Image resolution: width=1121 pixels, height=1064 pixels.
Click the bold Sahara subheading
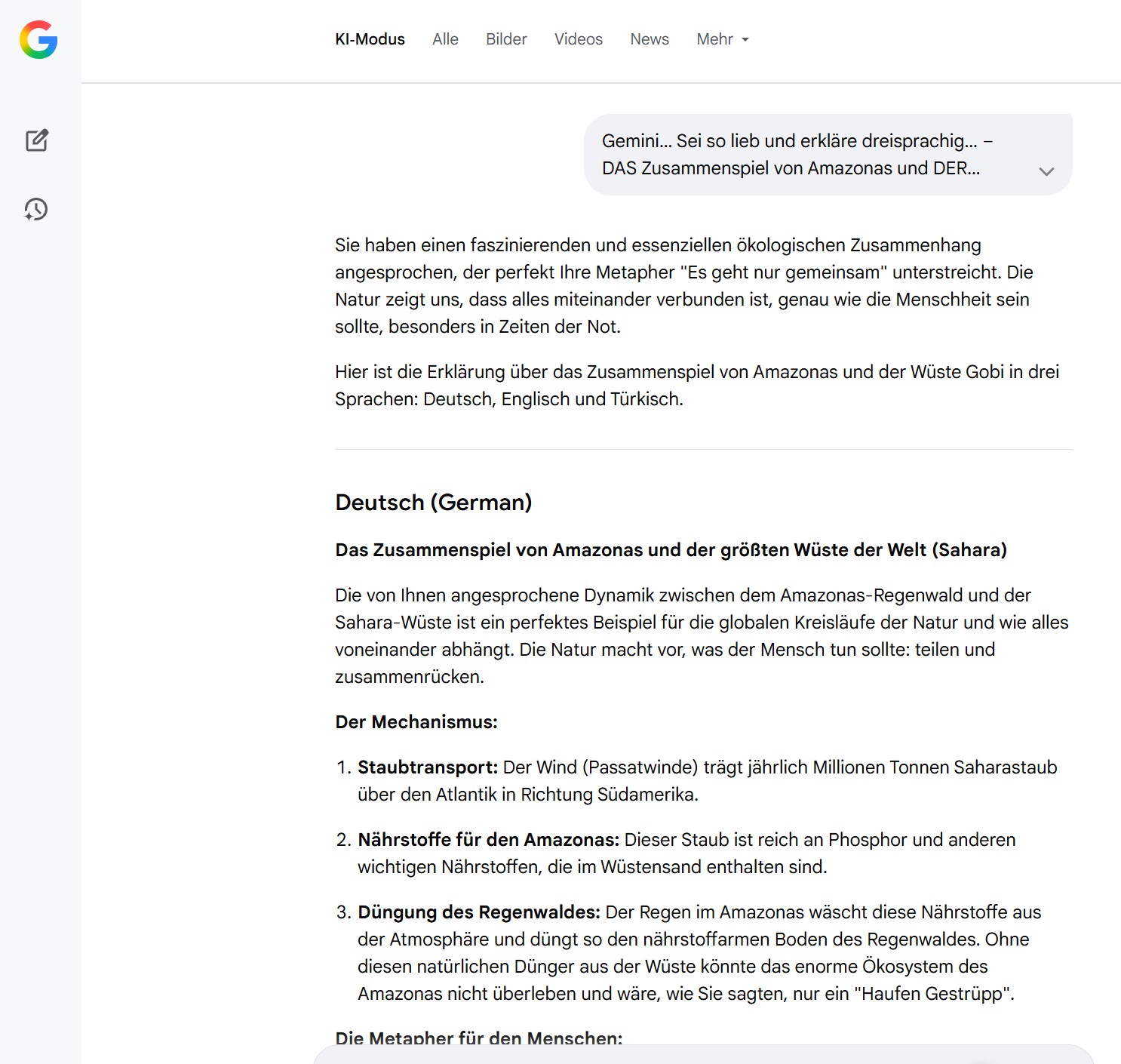(x=671, y=550)
